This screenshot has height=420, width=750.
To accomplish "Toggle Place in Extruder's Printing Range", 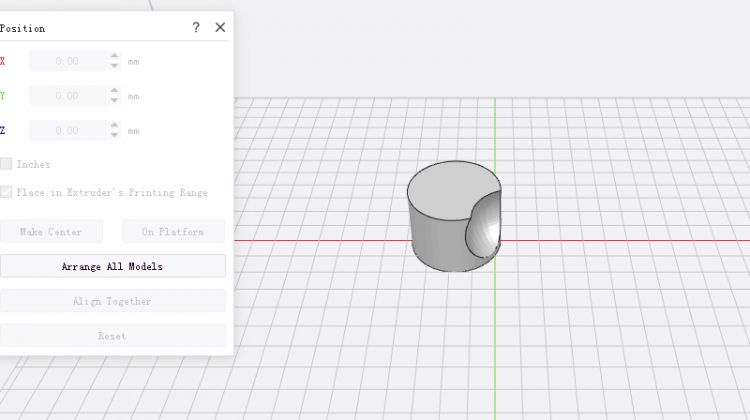I will [6, 192].
